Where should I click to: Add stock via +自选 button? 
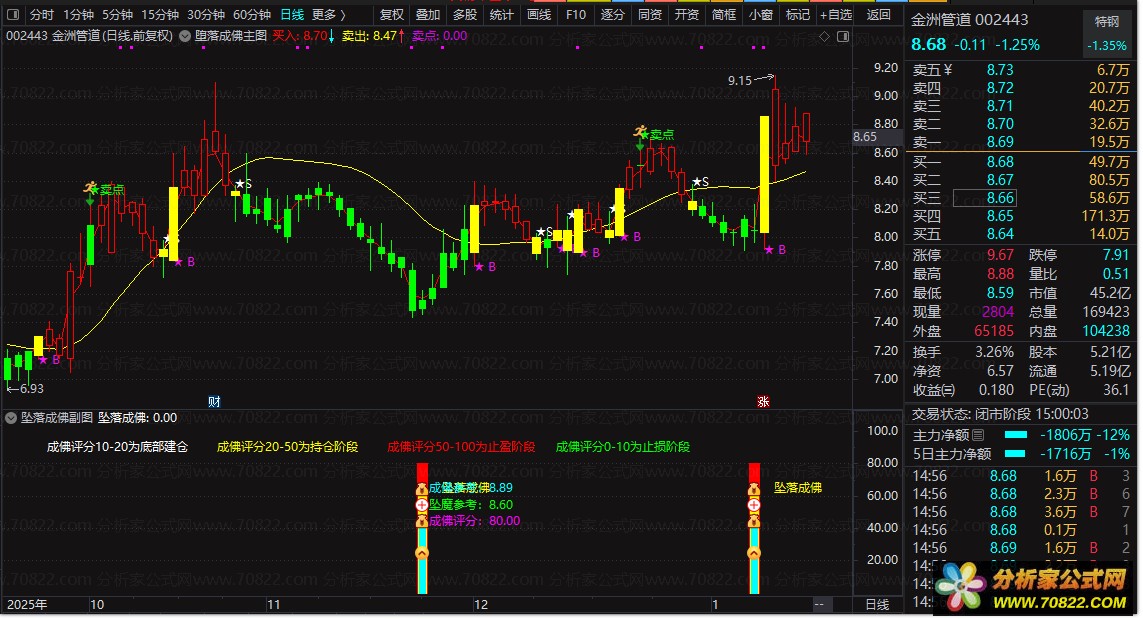pos(836,15)
